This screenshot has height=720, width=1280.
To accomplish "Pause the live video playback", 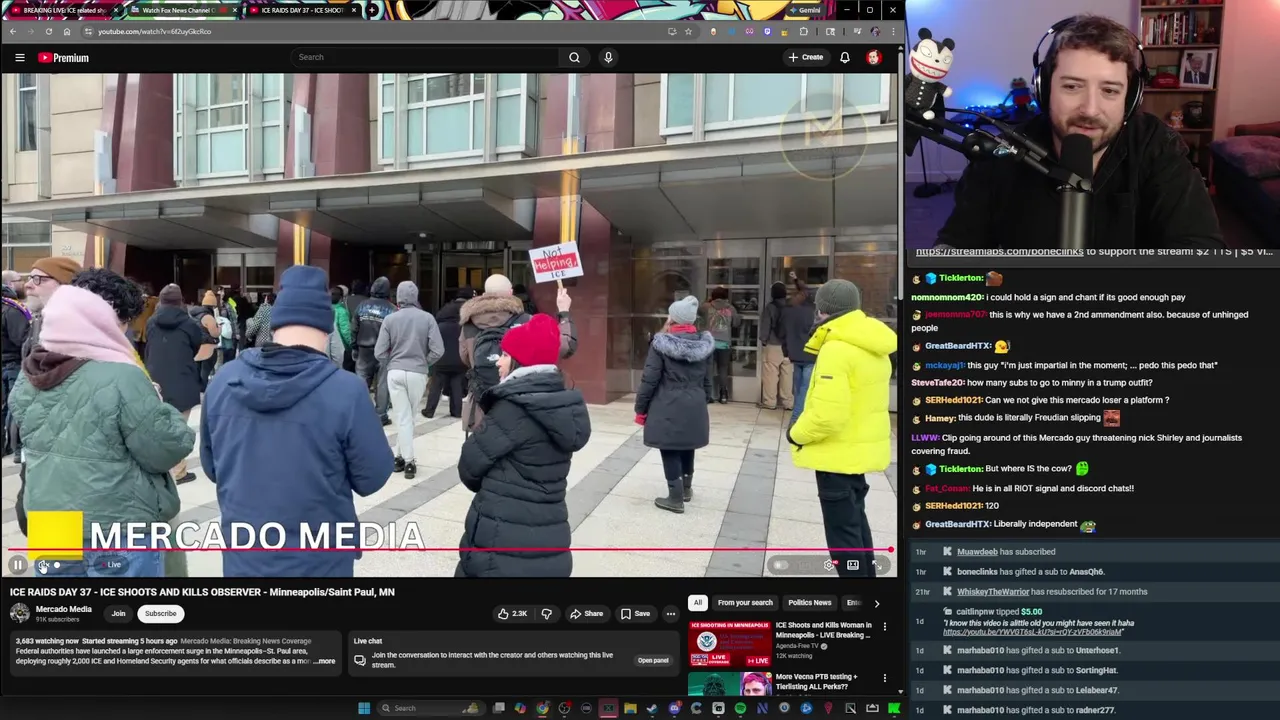I will click(x=17, y=565).
